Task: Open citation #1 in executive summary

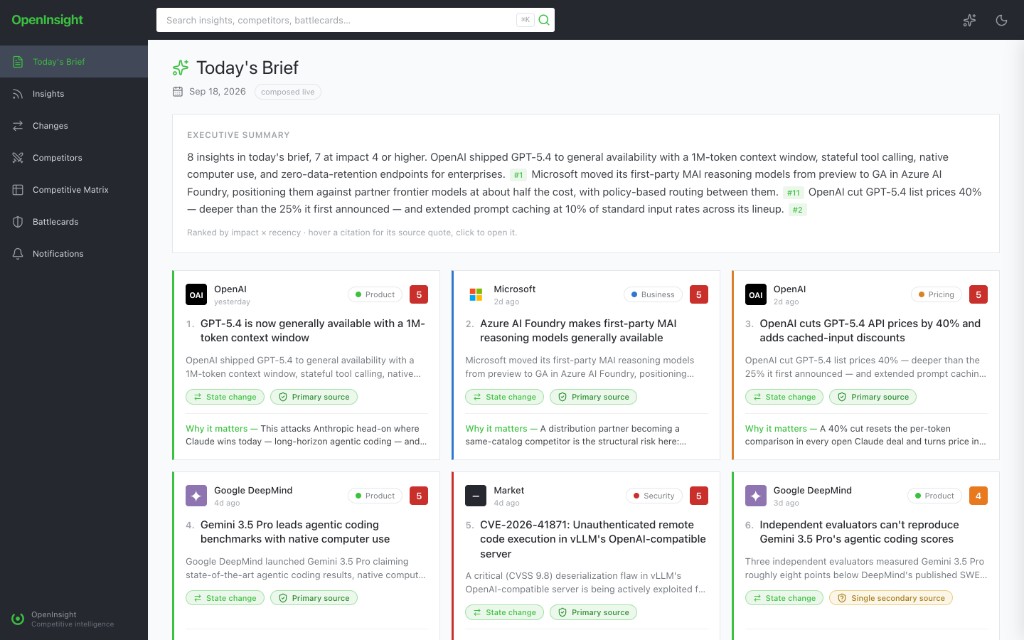Action: point(518,175)
